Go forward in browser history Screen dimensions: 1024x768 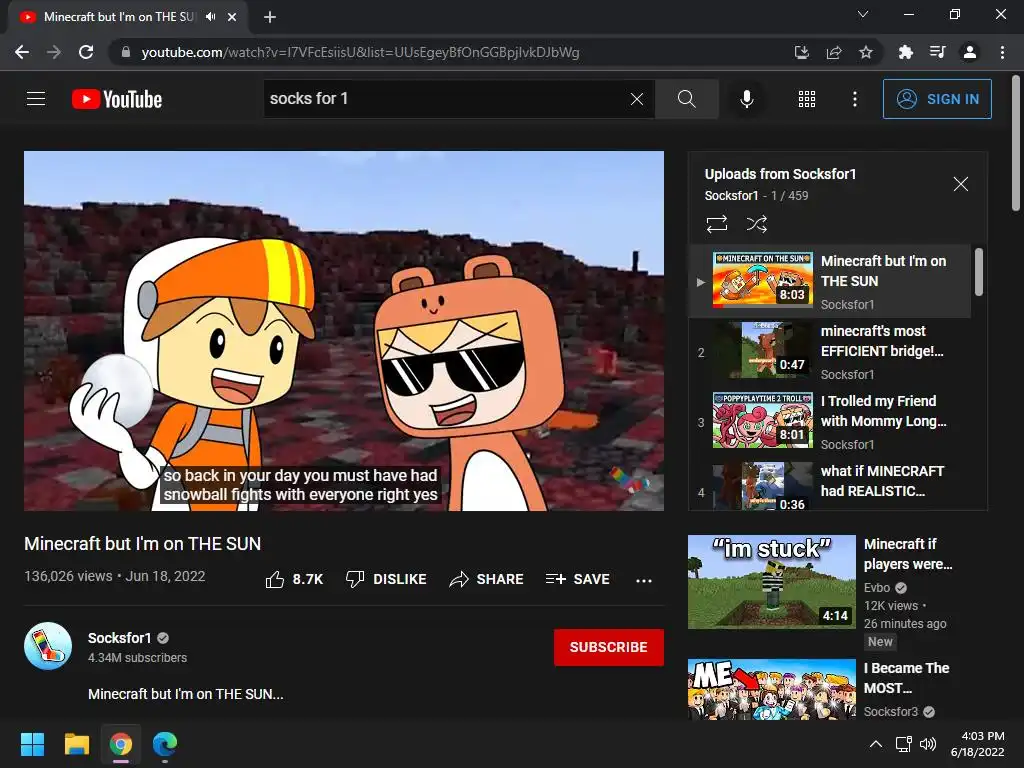pyautogui.click(x=54, y=52)
